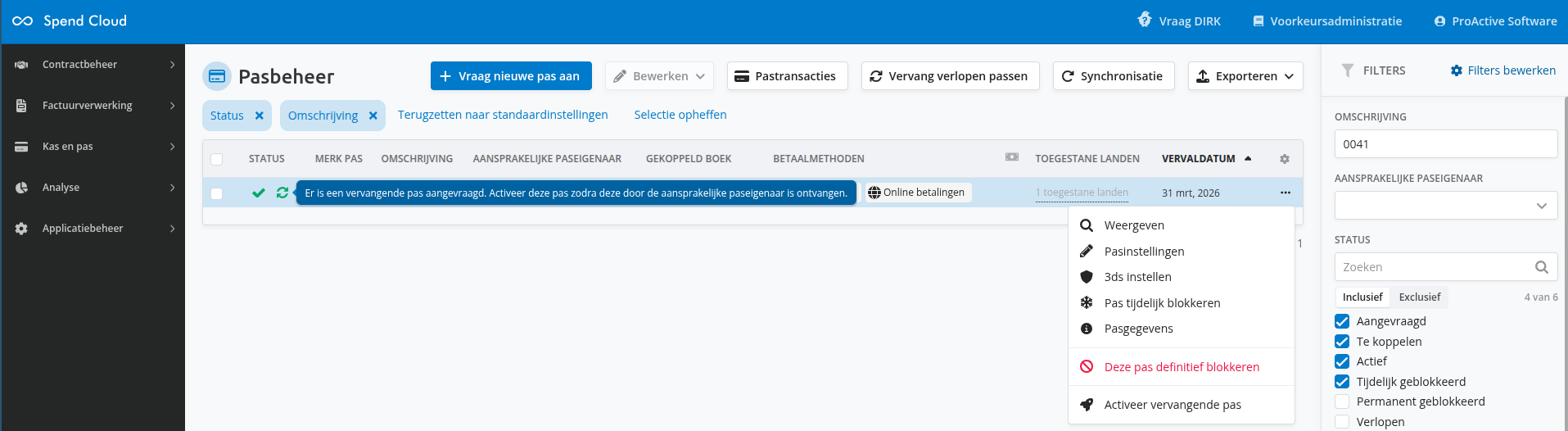Expand the Contractbeheer sidebar menu
1568x431 pixels.
[93, 65]
